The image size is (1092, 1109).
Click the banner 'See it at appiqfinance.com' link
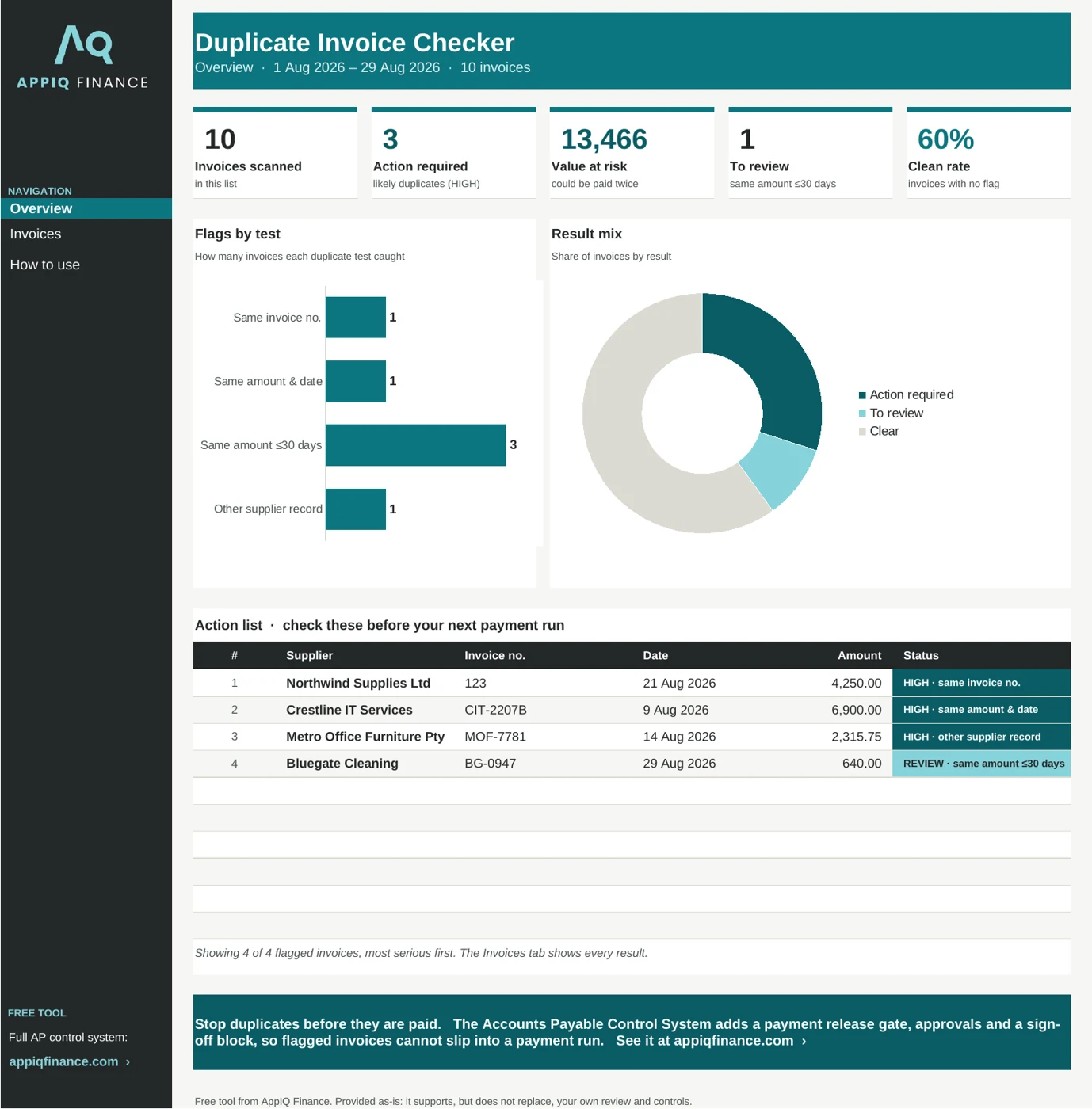tap(711, 1041)
